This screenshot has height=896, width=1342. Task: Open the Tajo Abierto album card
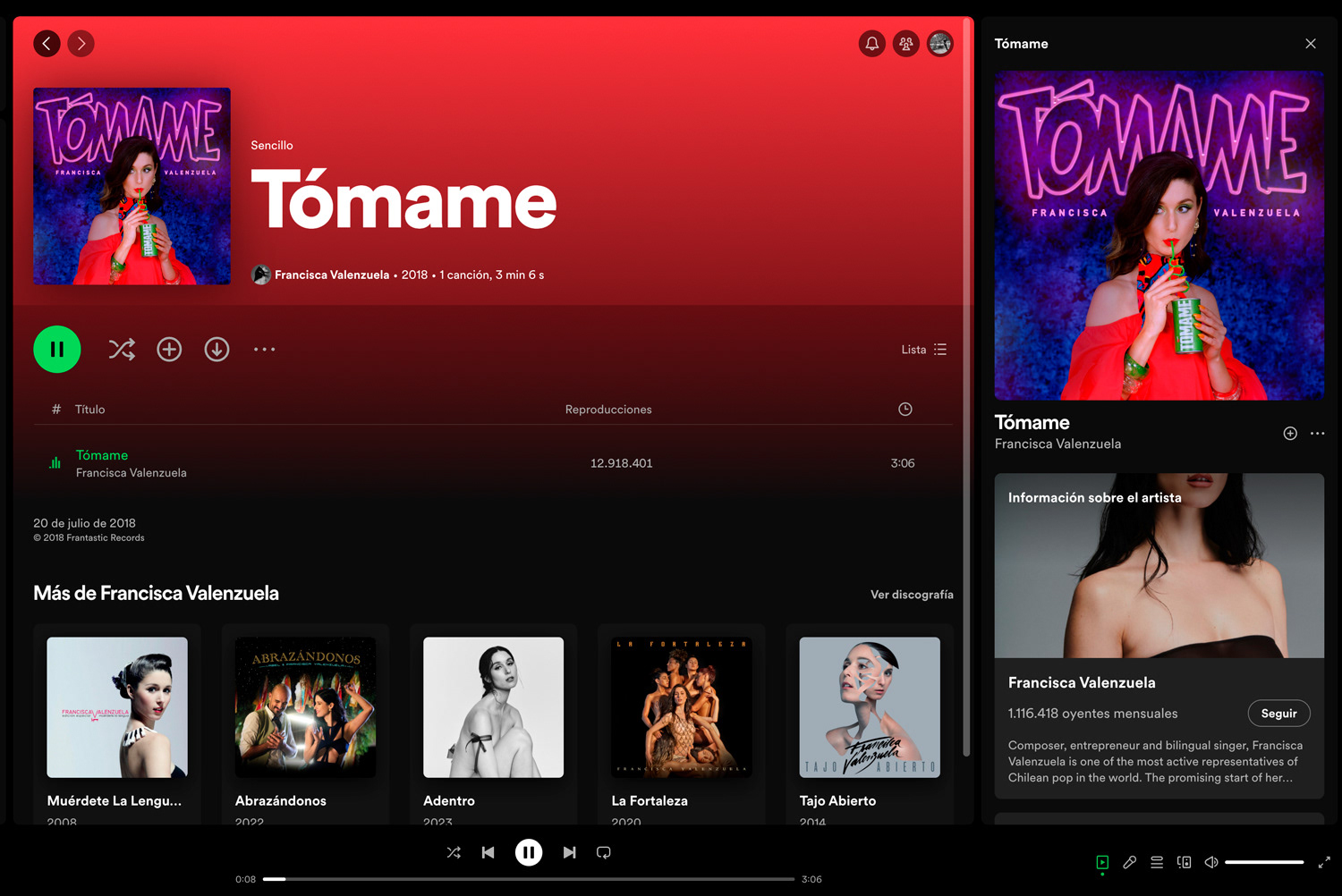point(870,724)
